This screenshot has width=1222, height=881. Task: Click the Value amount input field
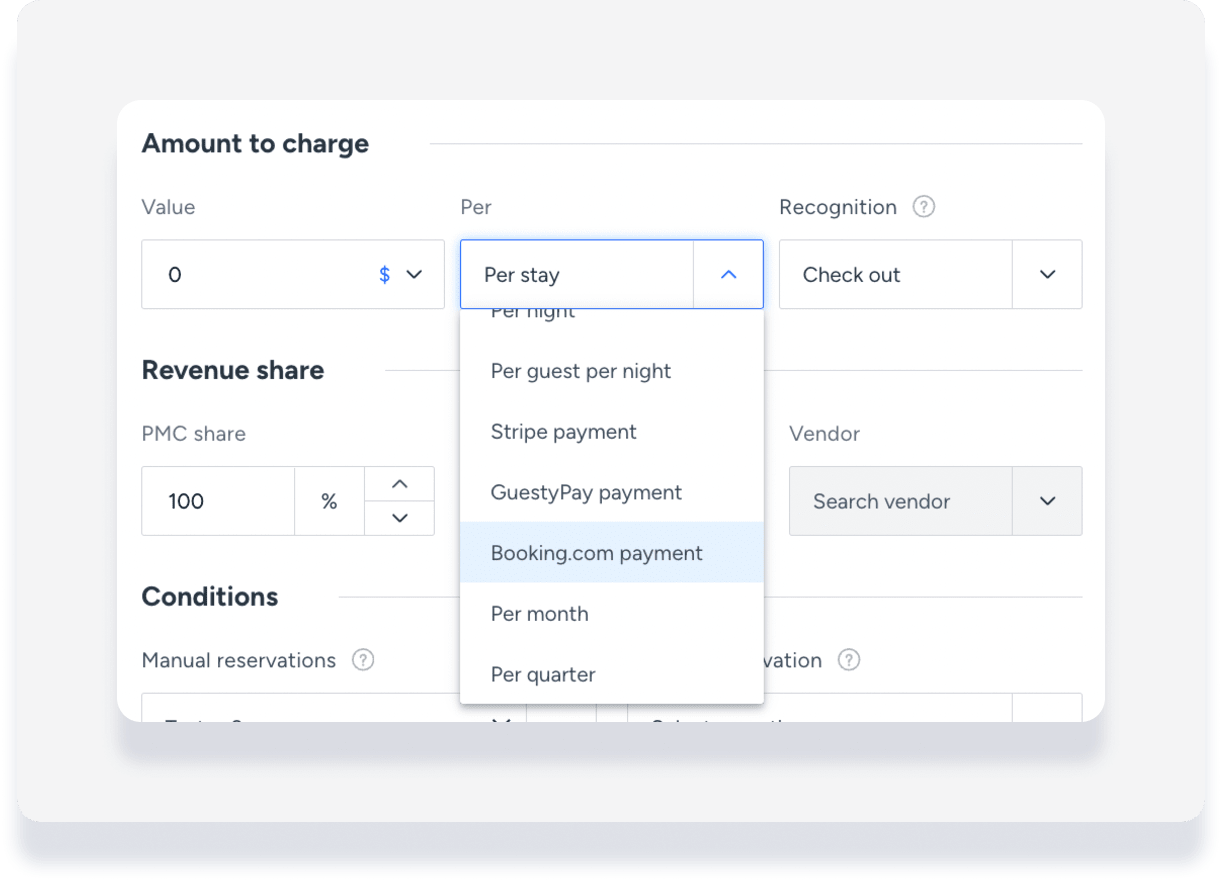[255, 274]
